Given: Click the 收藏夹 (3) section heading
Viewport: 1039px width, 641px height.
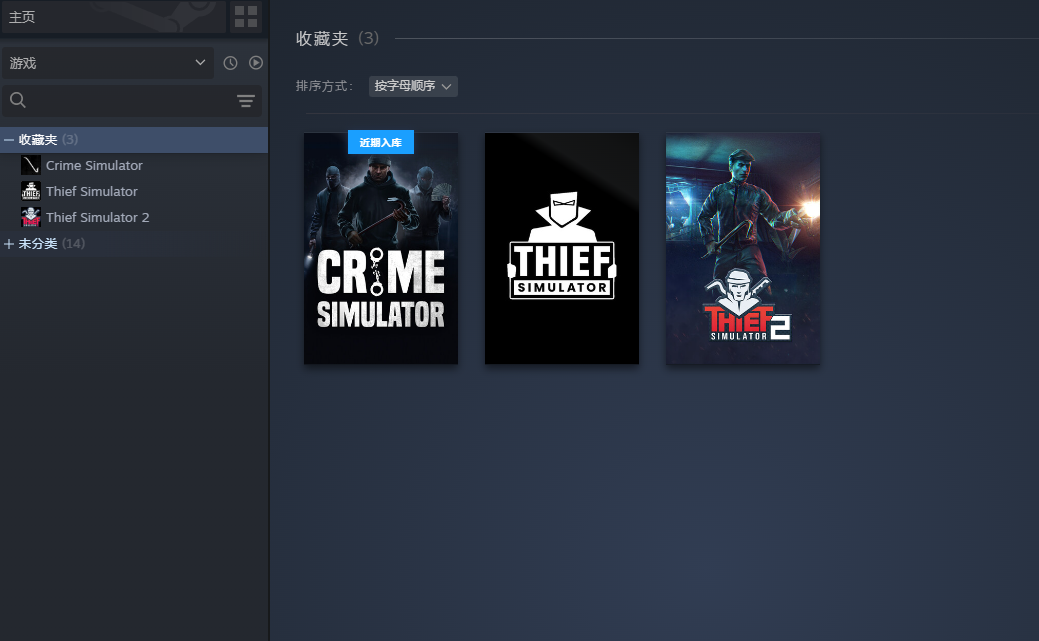Looking at the screenshot, I should tap(337, 38).
